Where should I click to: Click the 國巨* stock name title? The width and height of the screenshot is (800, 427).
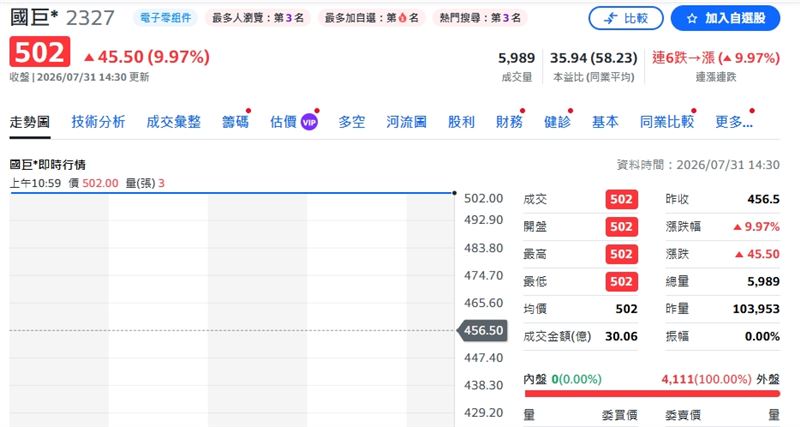pos(34,17)
